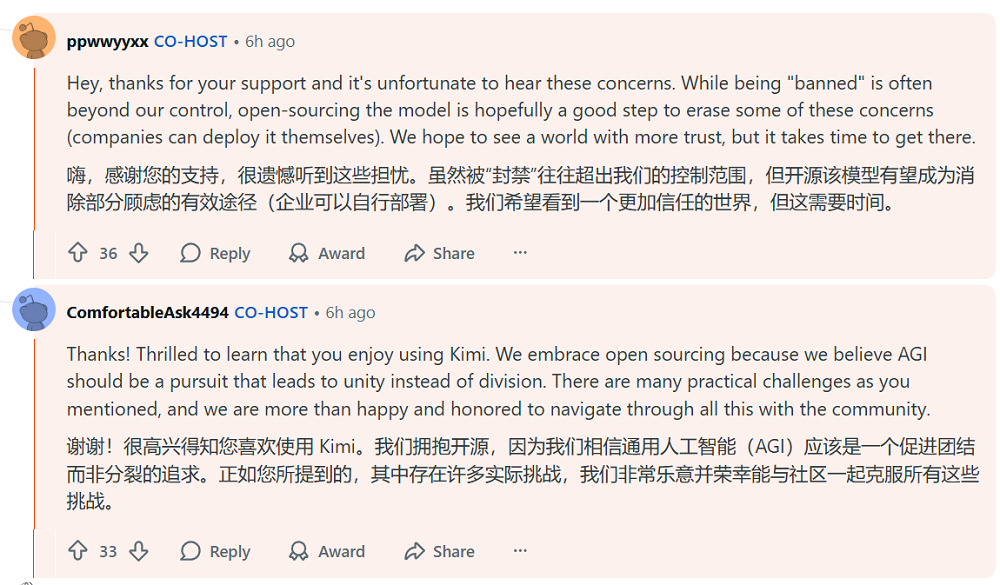Click the Share icon under ComfortableAsk4494's comment

412,551
